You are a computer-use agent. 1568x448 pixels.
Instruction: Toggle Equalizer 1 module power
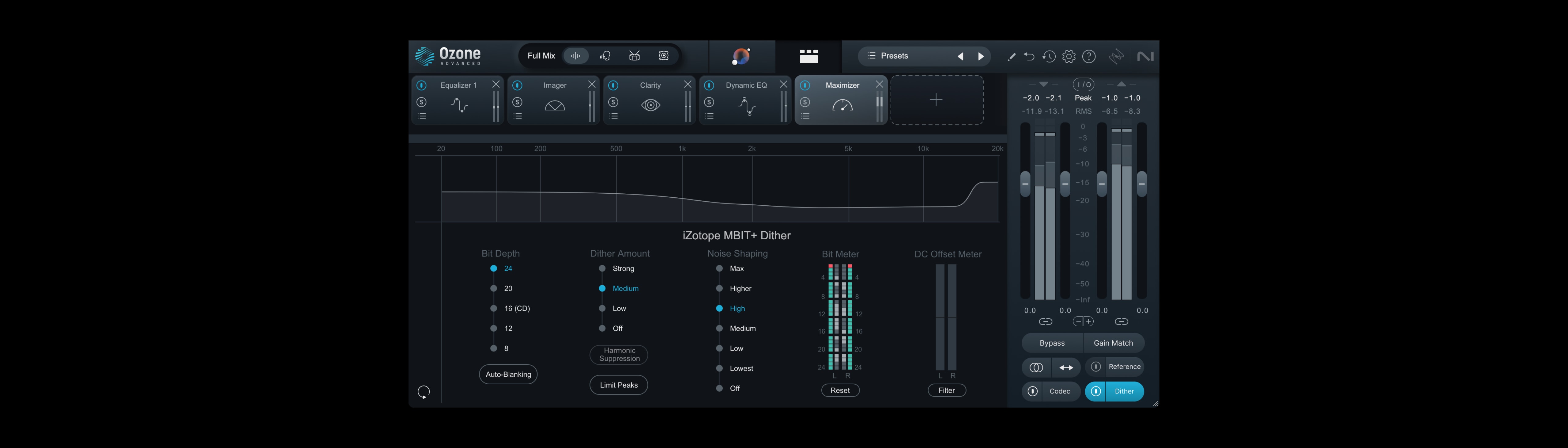pyautogui.click(x=421, y=85)
